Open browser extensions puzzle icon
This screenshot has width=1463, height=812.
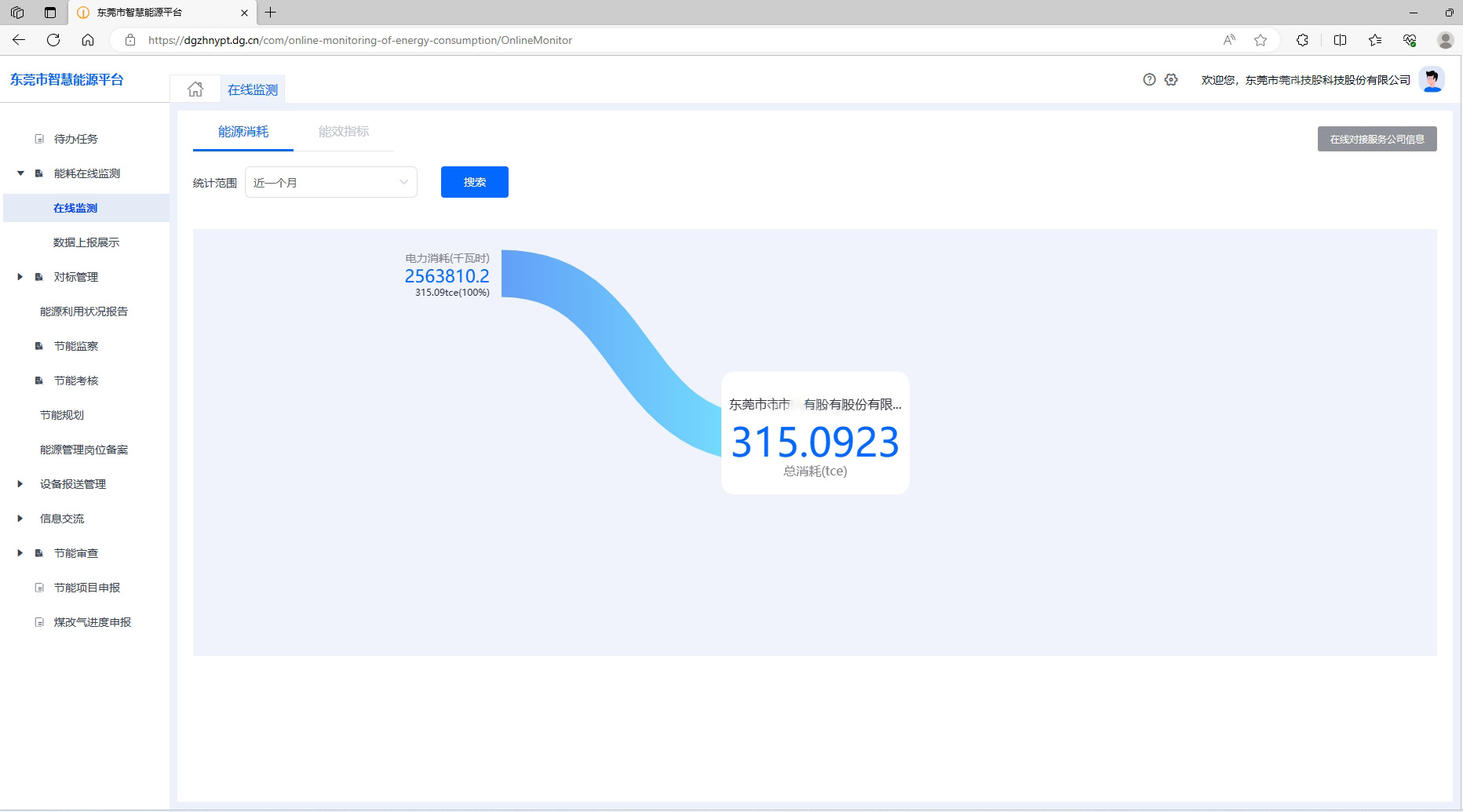coord(1302,40)
